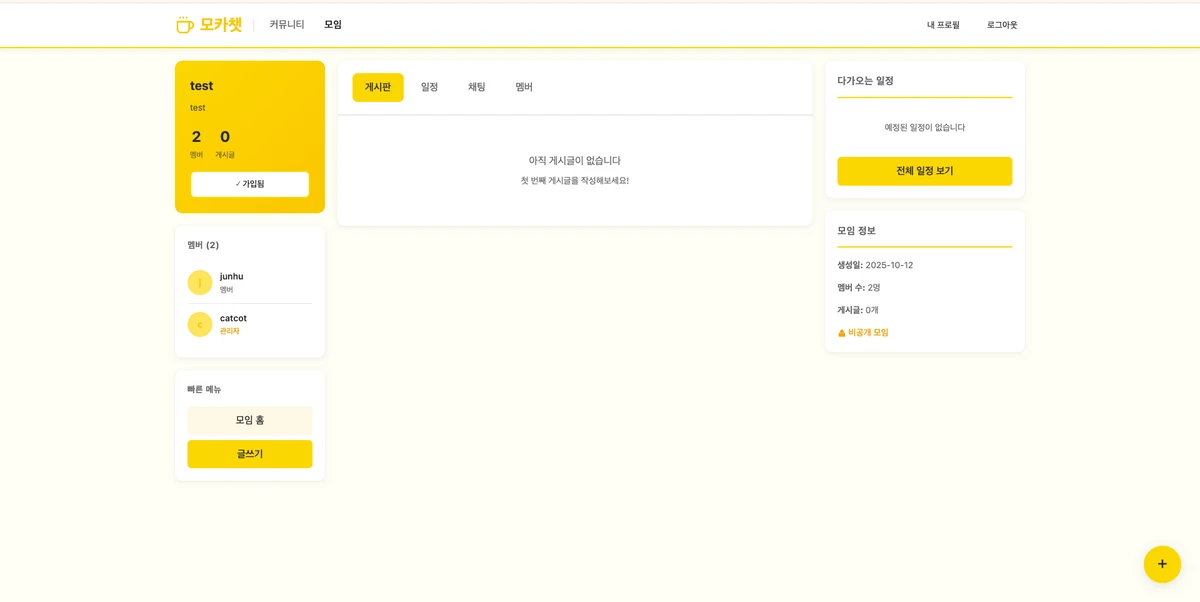Switch to the 채팅 tab
1200x602 pixels.
pos(477,87)
